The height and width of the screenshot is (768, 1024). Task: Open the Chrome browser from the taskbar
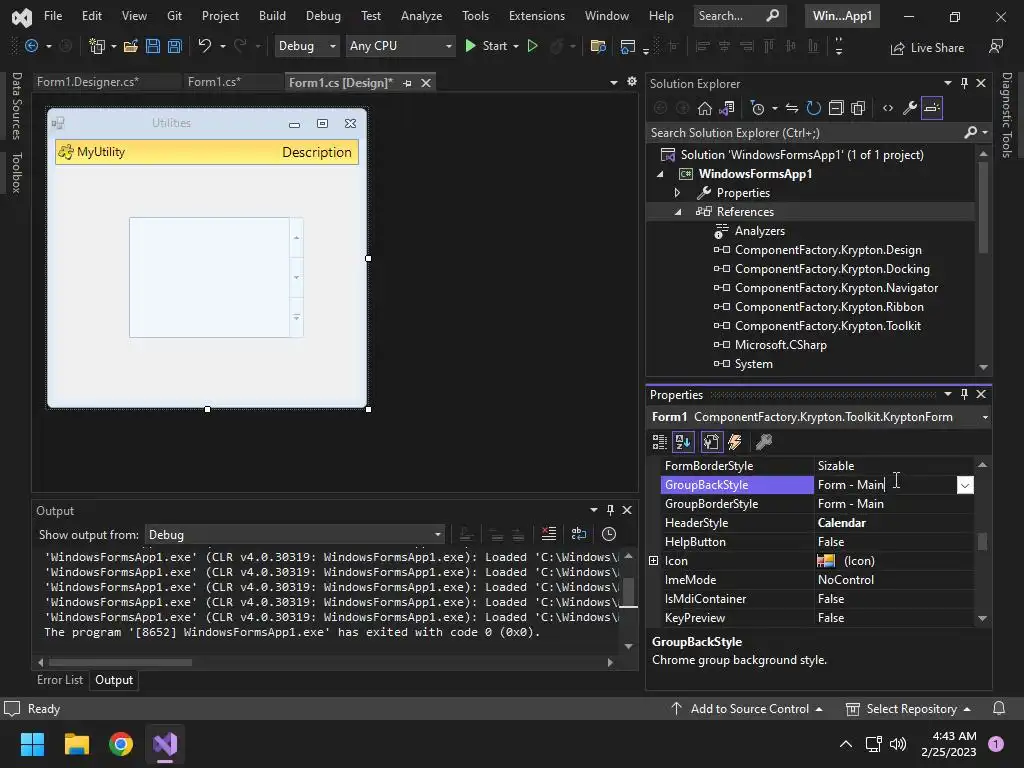click(121, 744)
